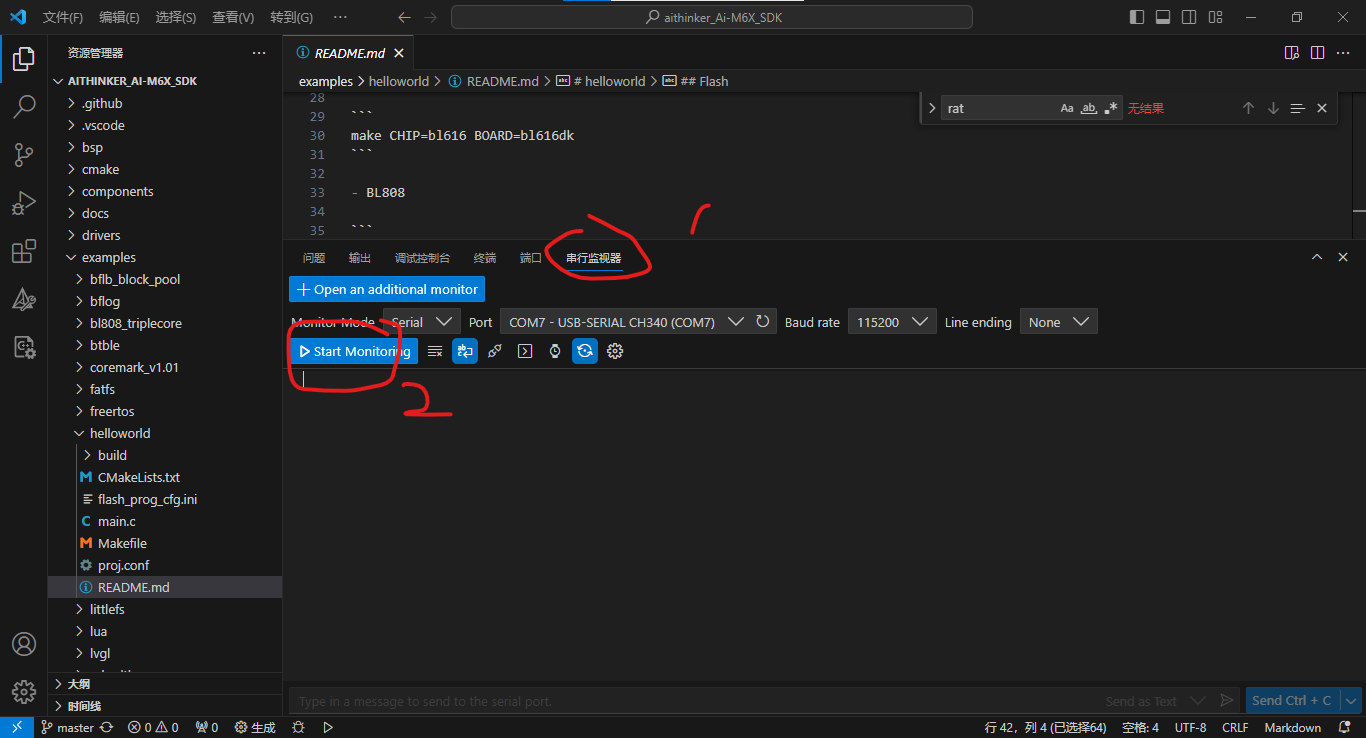Click the Start Monitoring button
1366x738 pixels.
(x=353, y=351)
